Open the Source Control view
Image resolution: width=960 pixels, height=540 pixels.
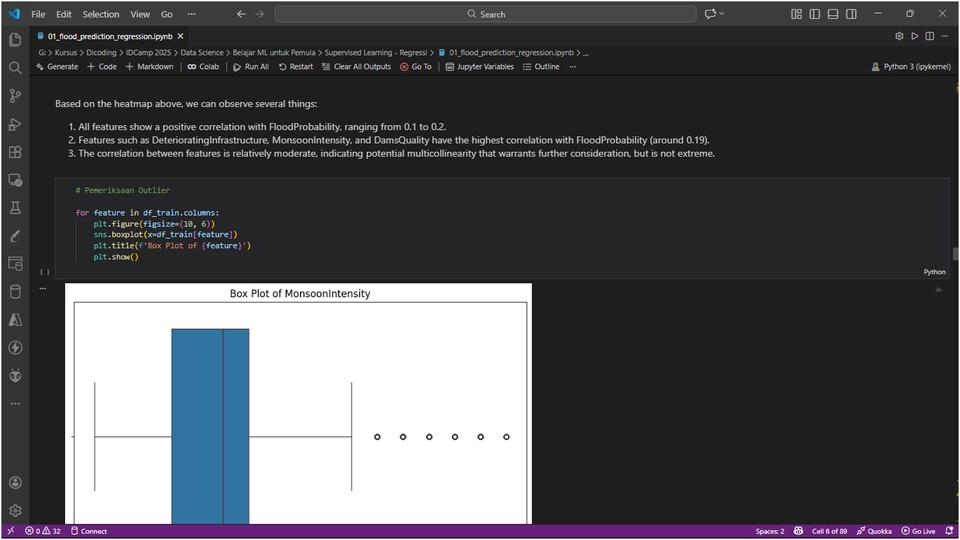[x=15, y=96]
